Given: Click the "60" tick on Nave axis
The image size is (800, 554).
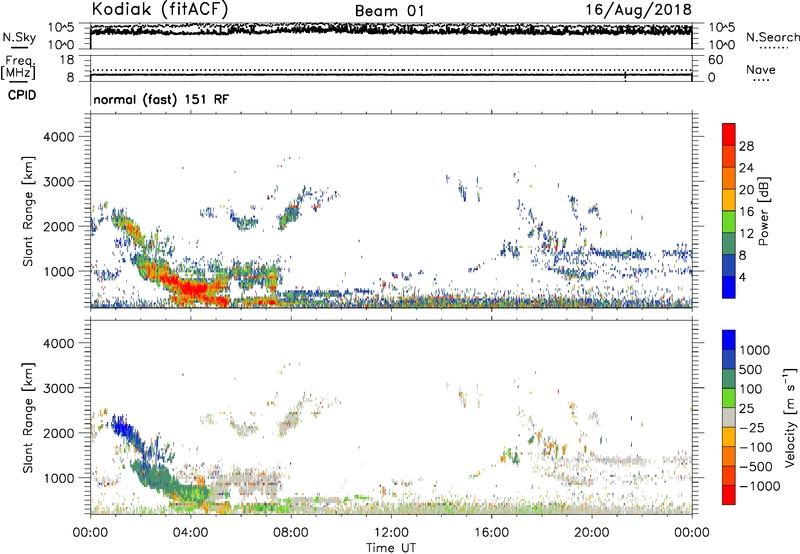Looking at the screenshot, I should pyautogui.click(x=715, y=60).
